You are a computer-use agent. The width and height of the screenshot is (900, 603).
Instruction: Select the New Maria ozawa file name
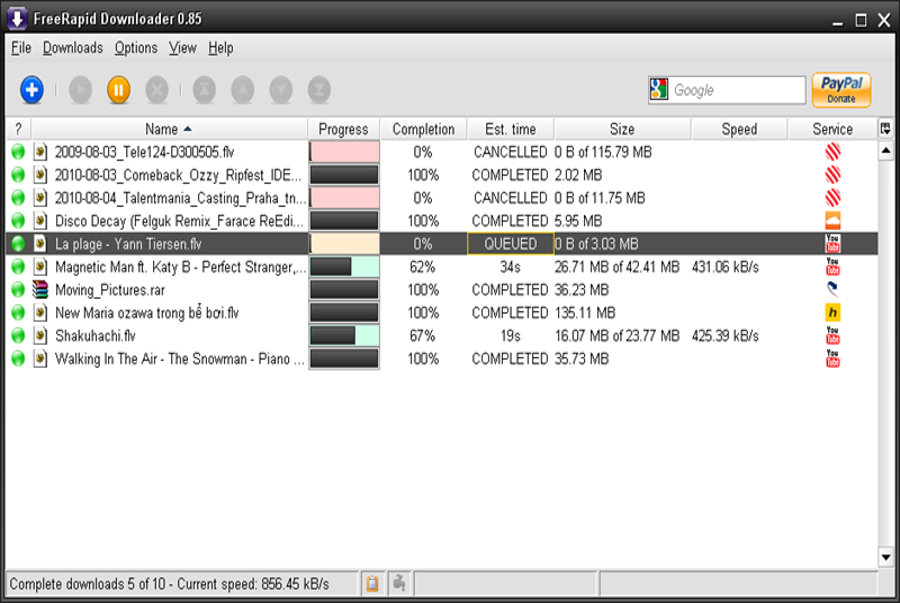point(147,313)
